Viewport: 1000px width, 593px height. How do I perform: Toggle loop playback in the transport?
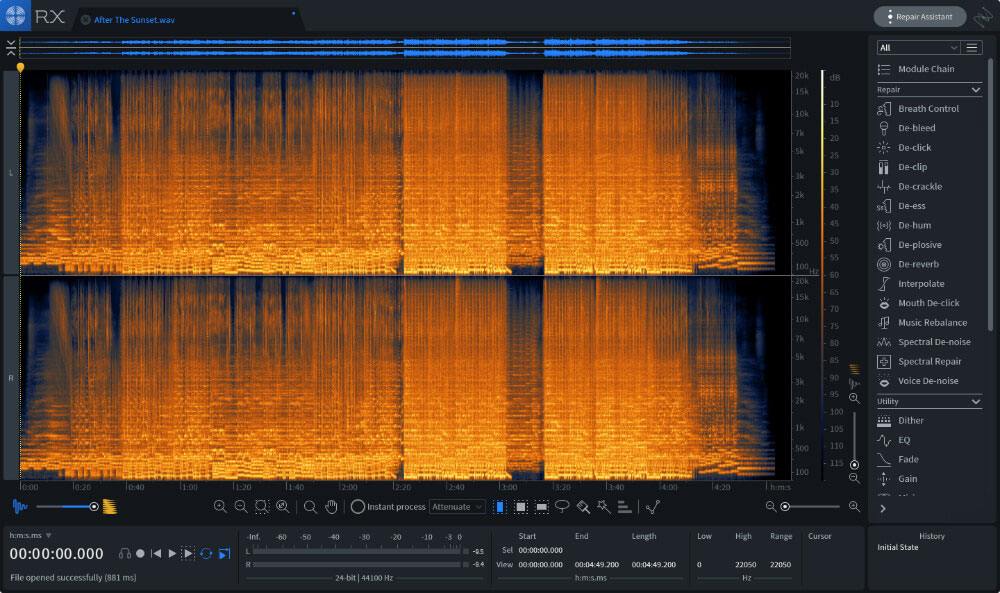[206, 553]
